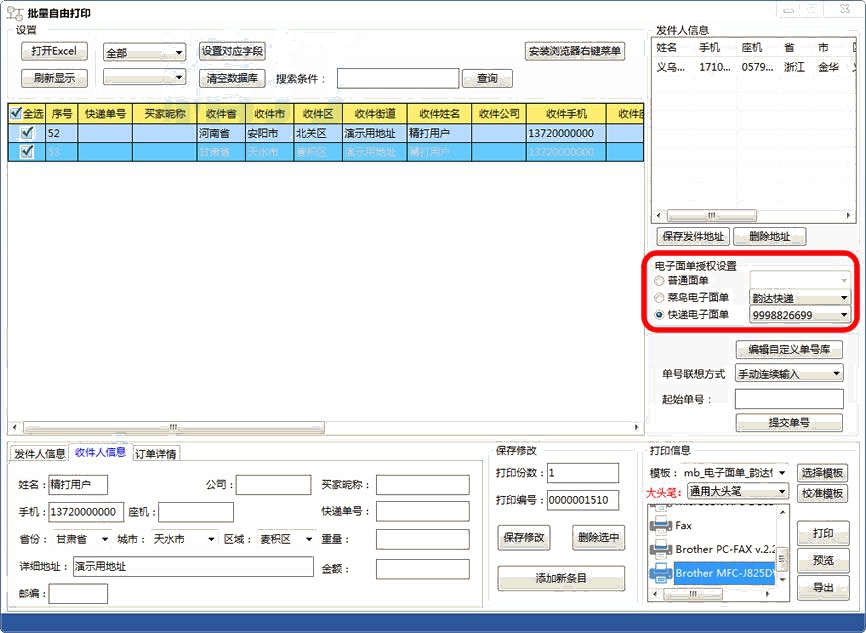Image resolution: width=866 pixels, height=633 pixels.
Task: Click the 打开Excel button
Action: 53,50
